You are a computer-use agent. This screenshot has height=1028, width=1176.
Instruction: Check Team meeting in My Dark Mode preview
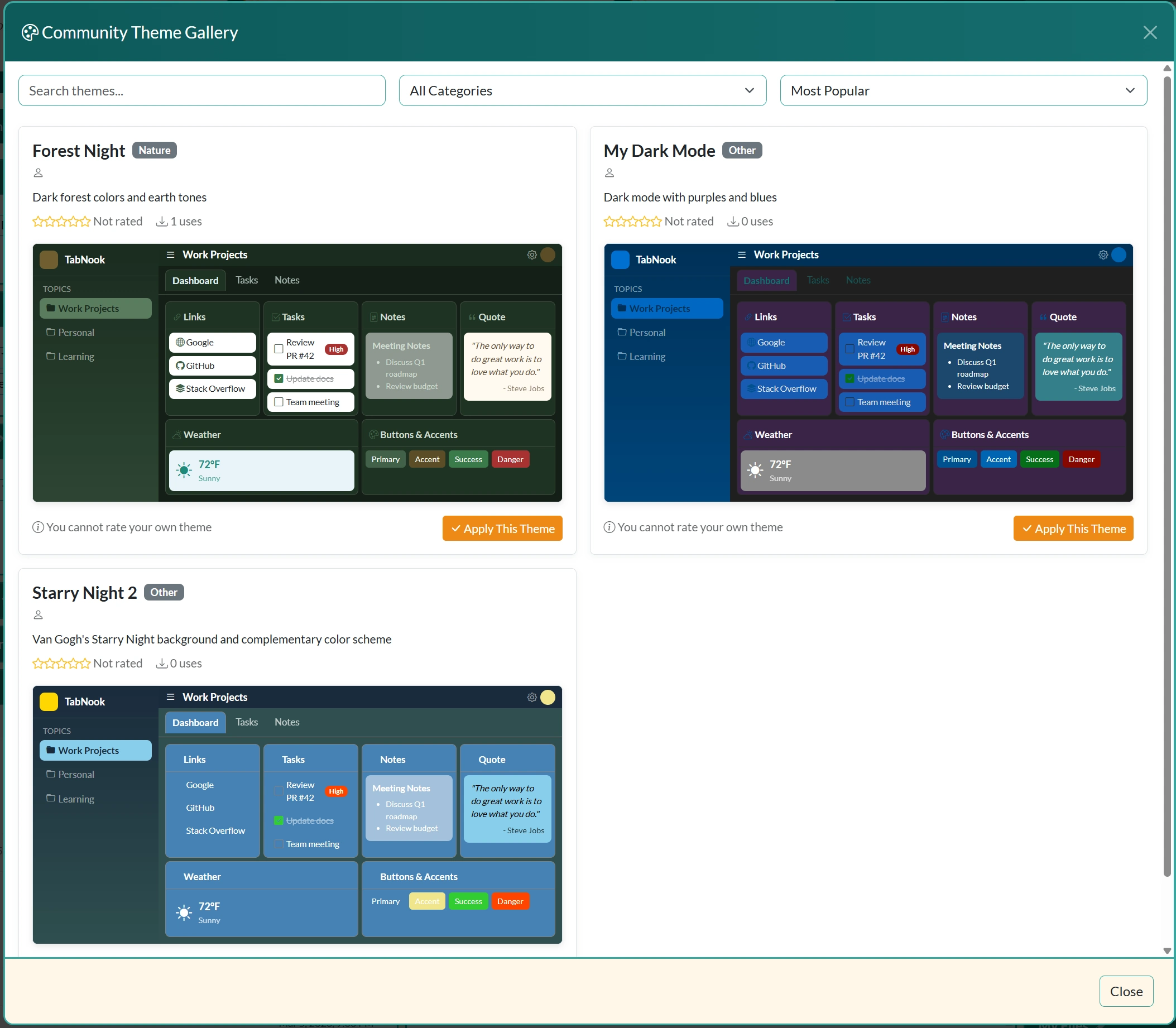point(850,402)
